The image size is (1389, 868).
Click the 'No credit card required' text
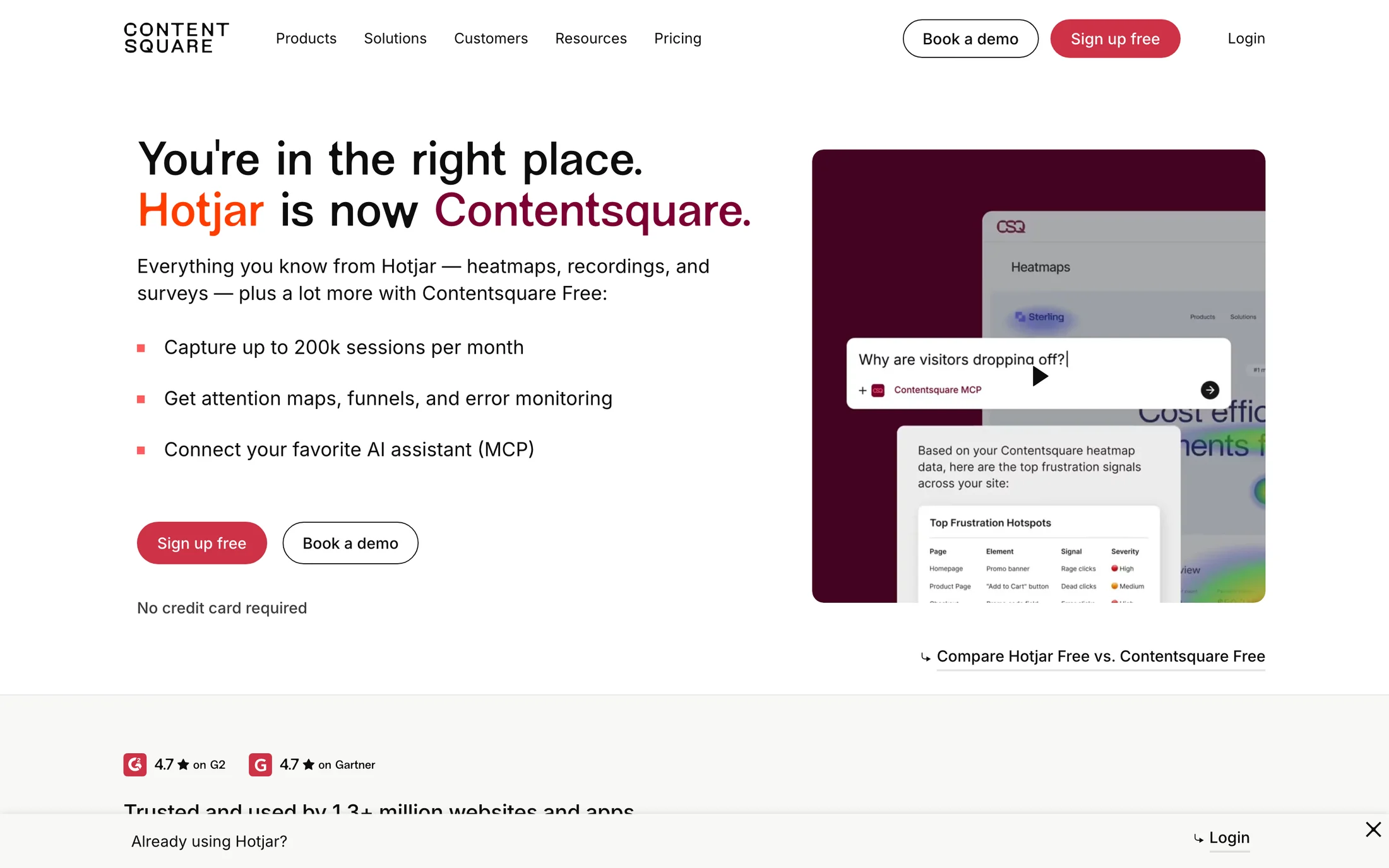pyautogui.click(x=222, y=608)
